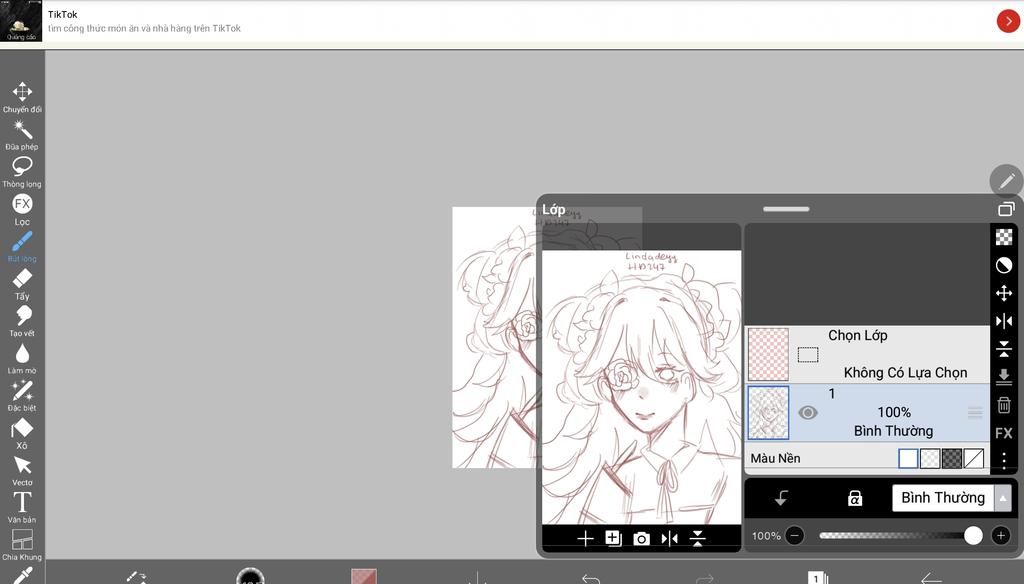Choose the Eraser (Tẩy) tool
Image resolution: width=1024 pixels, height=584 pixels.
[22, 279]
